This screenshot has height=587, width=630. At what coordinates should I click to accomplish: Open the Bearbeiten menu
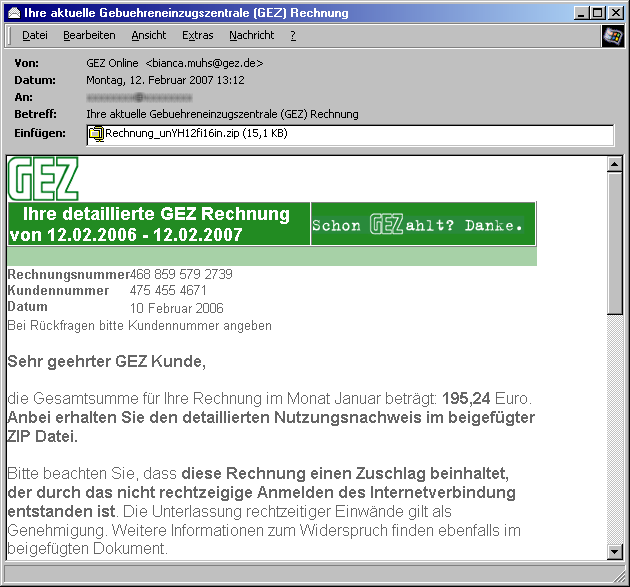89,36
